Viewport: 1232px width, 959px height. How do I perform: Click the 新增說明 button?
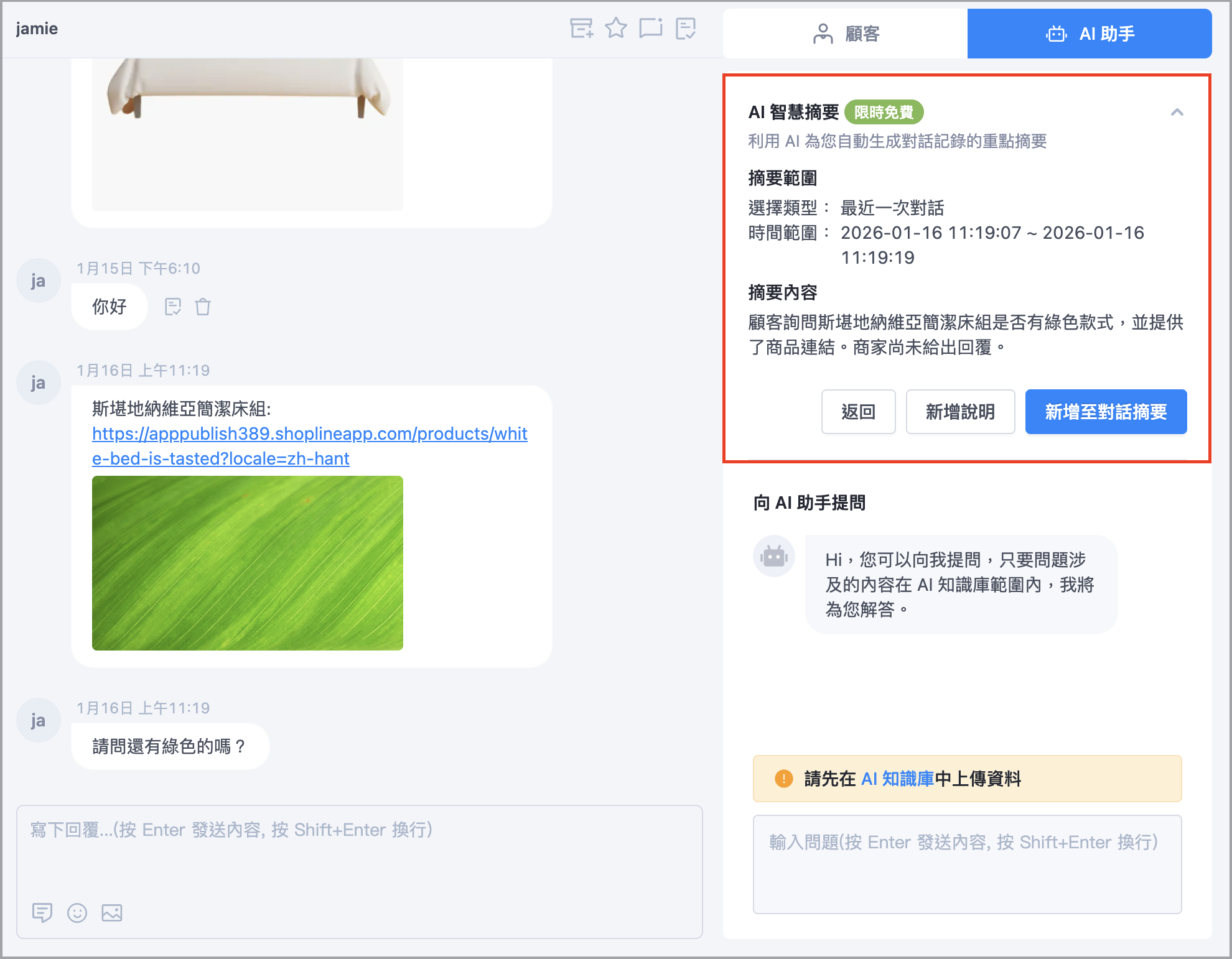click(x=961, y=412)
